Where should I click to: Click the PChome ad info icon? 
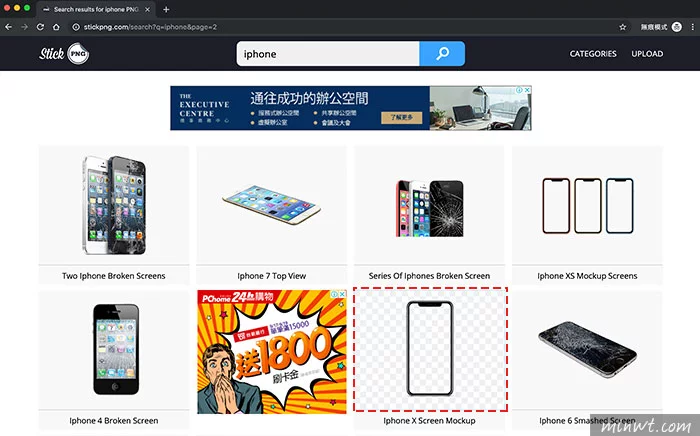pyautogui.click(x=334, y=294)
